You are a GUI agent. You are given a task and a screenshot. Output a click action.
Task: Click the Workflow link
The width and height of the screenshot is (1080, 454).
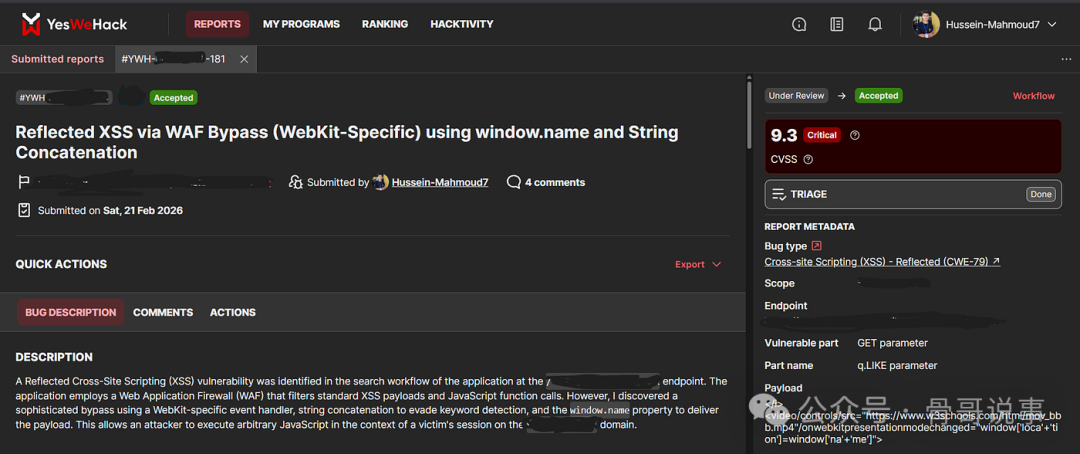pyautogui.click(x=1033, y=96)
